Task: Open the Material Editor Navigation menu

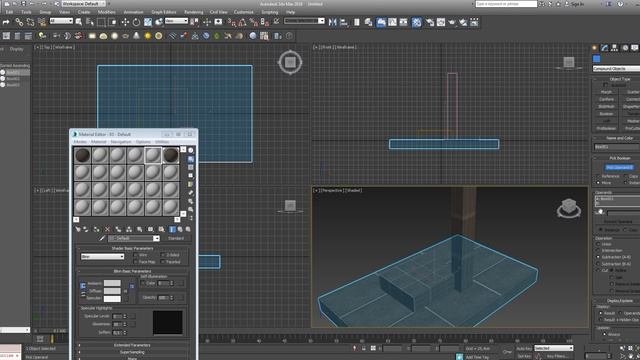Action: tap(121, 142)
